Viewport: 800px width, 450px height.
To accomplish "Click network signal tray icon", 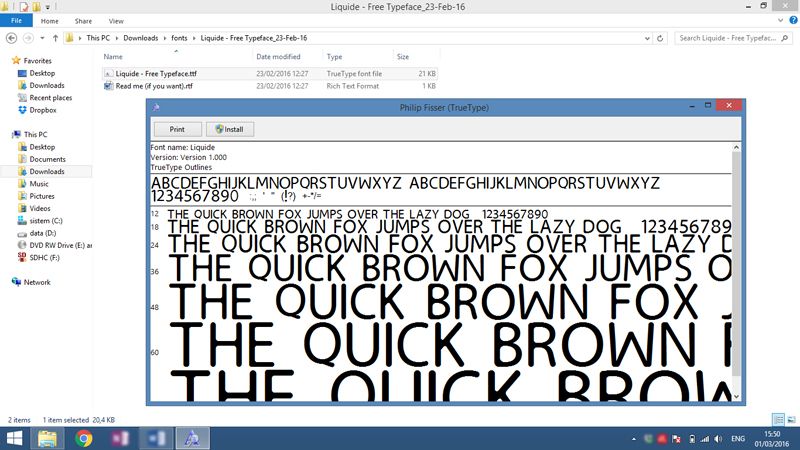I will (x=705, y=439).
